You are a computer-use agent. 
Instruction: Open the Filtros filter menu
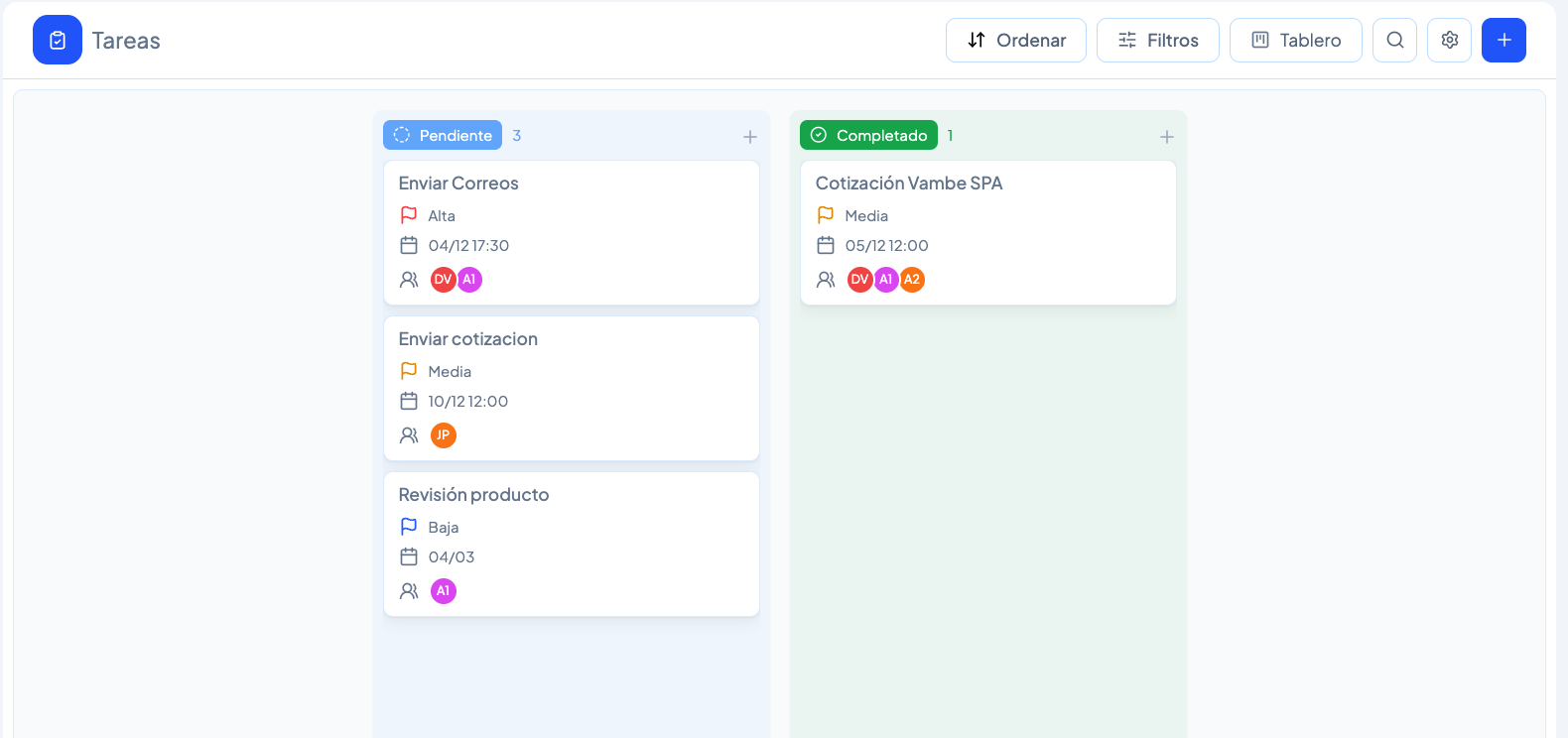[x=1157, y=41]
